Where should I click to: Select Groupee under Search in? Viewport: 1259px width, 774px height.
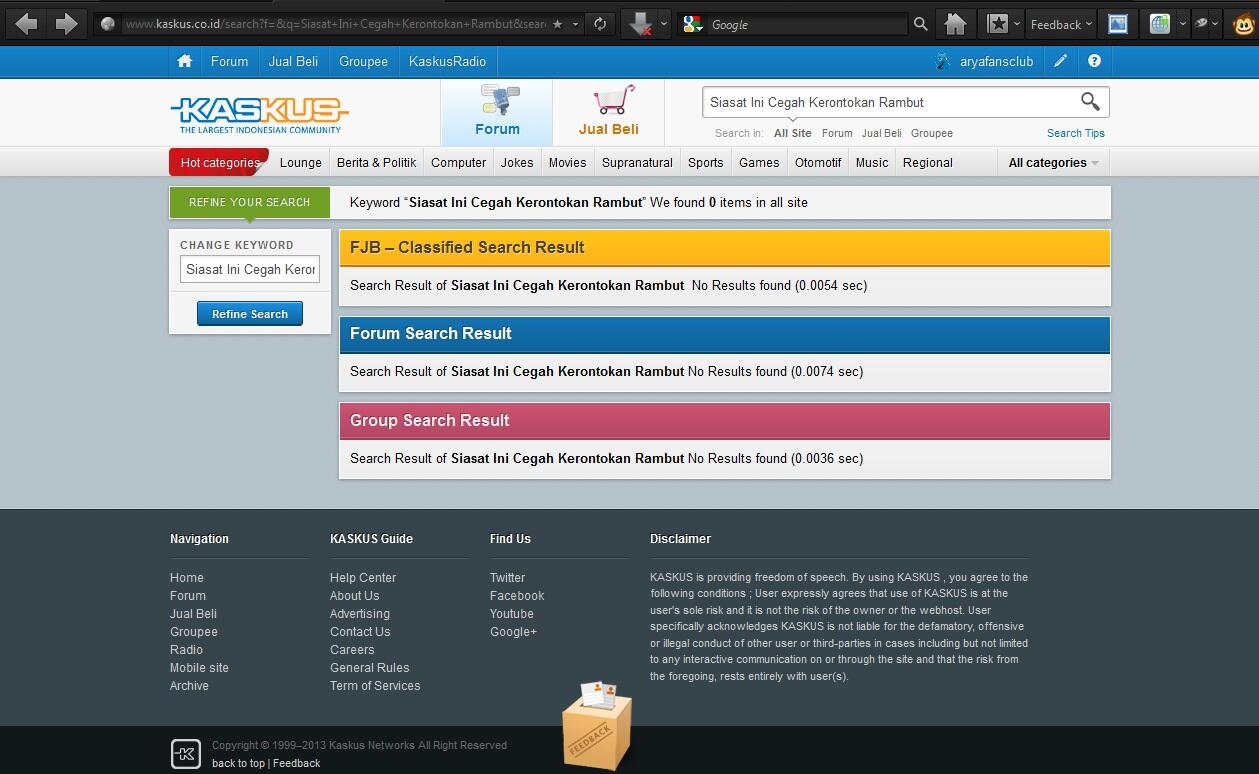(932, 133)
